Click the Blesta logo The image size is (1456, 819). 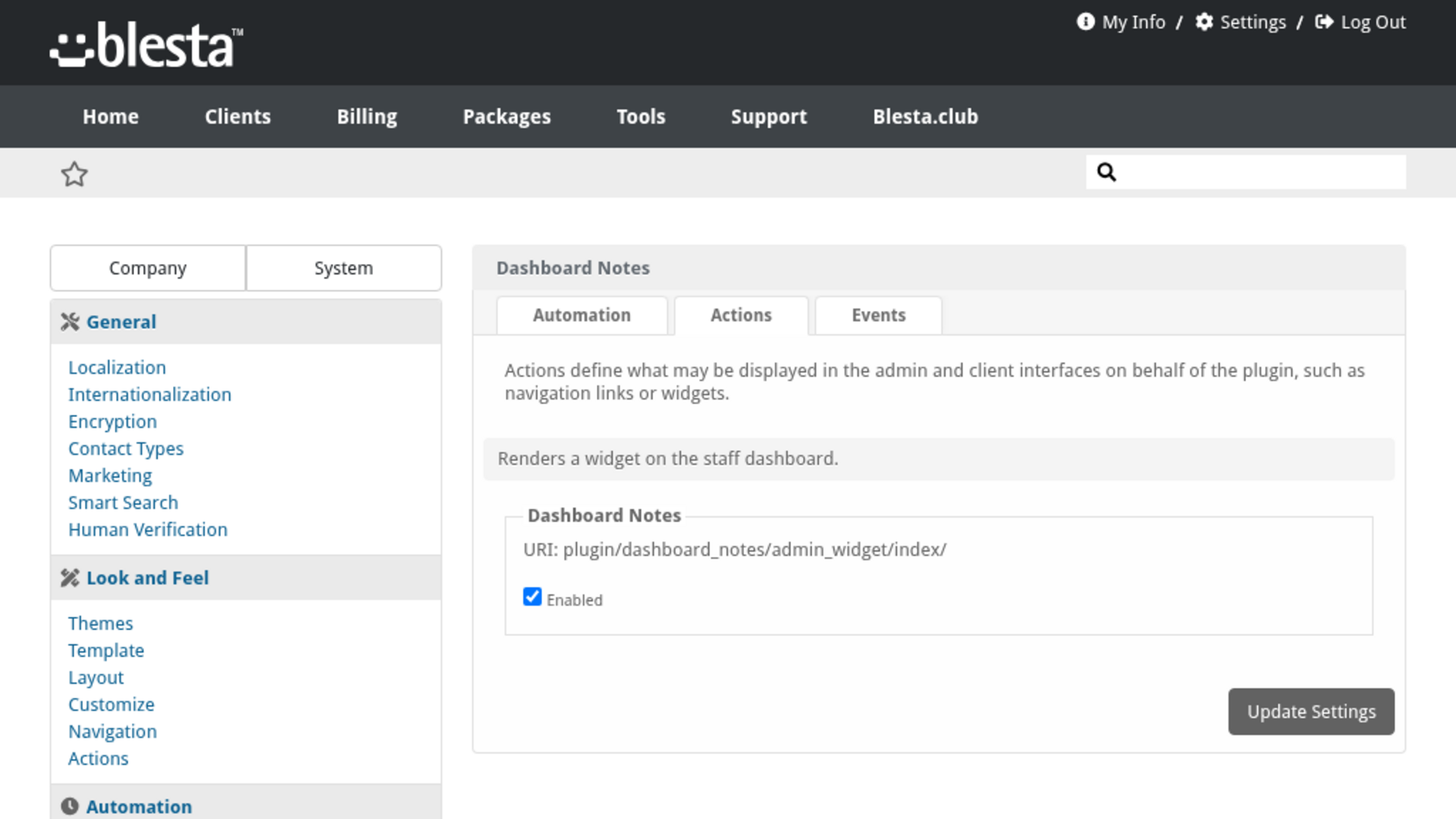(146, 45)
